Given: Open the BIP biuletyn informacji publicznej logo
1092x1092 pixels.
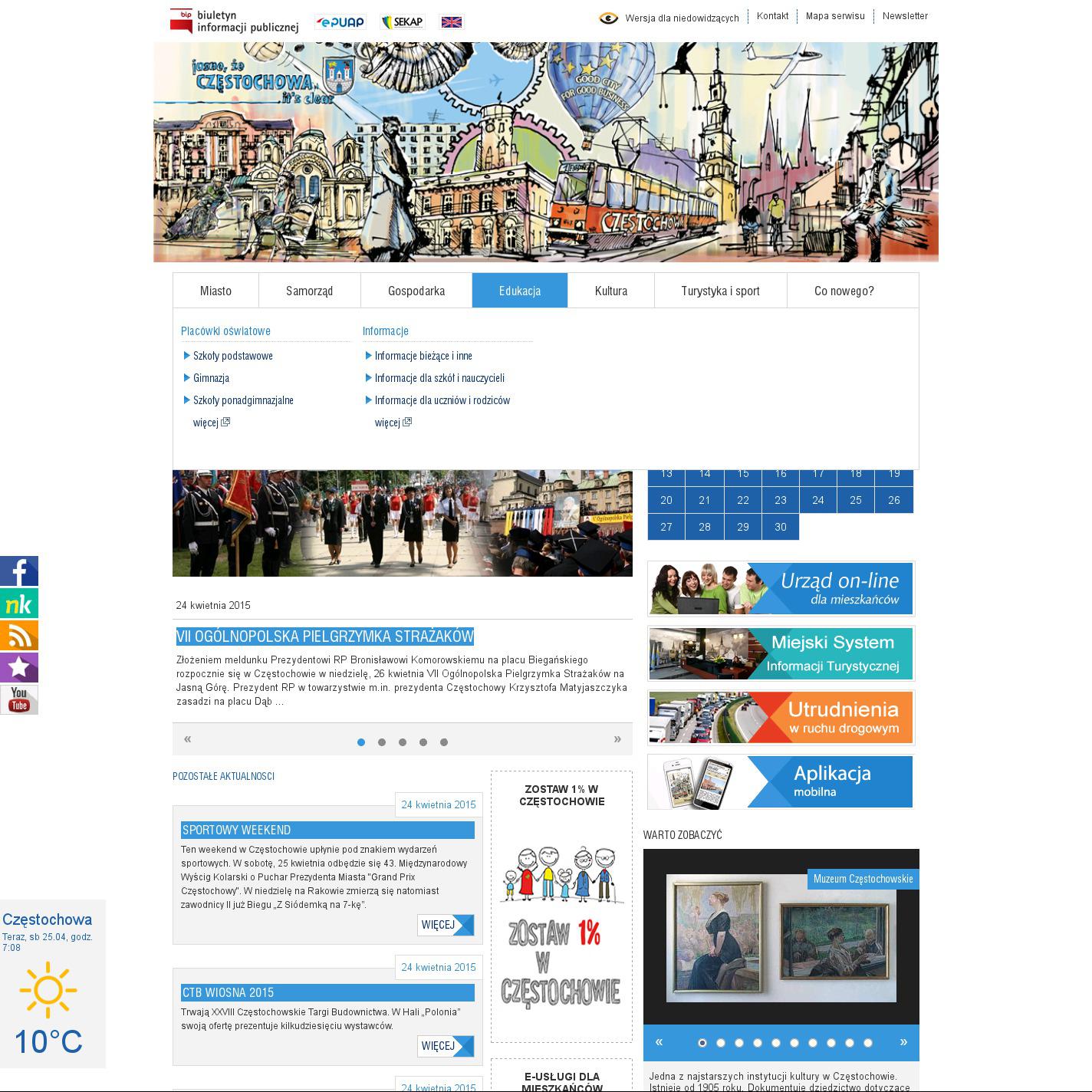Looking at the screenshot, I should point(234,21).
